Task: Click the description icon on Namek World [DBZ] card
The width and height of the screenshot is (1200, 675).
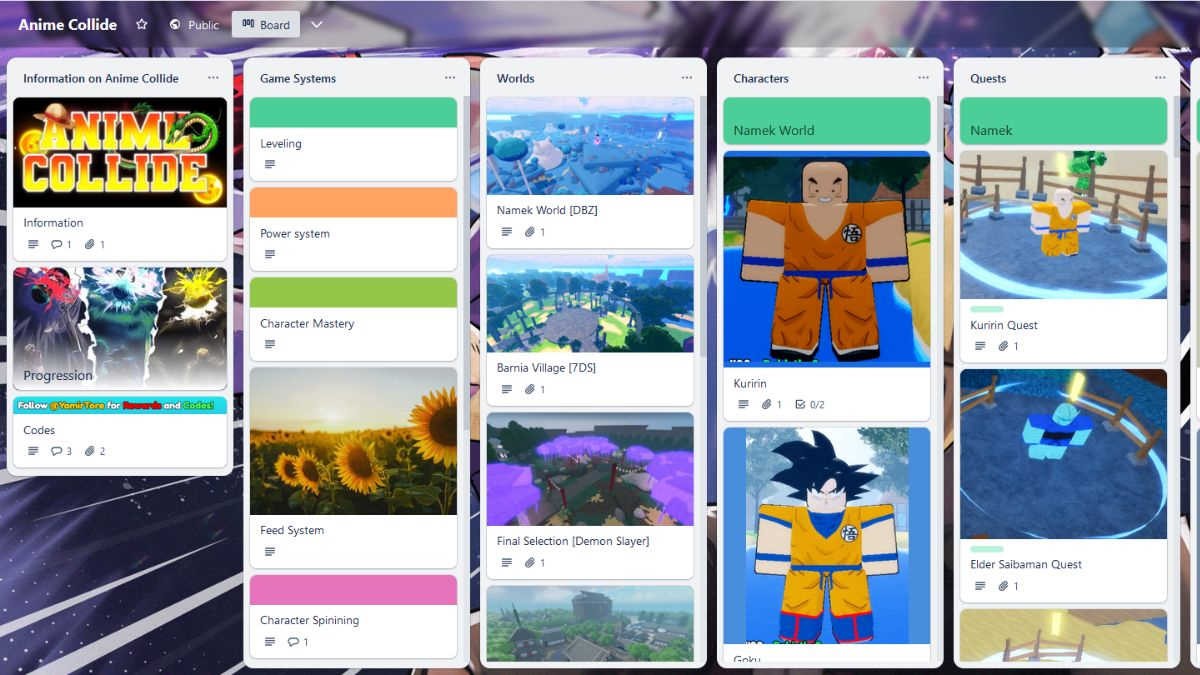Action: pos(507,232)
